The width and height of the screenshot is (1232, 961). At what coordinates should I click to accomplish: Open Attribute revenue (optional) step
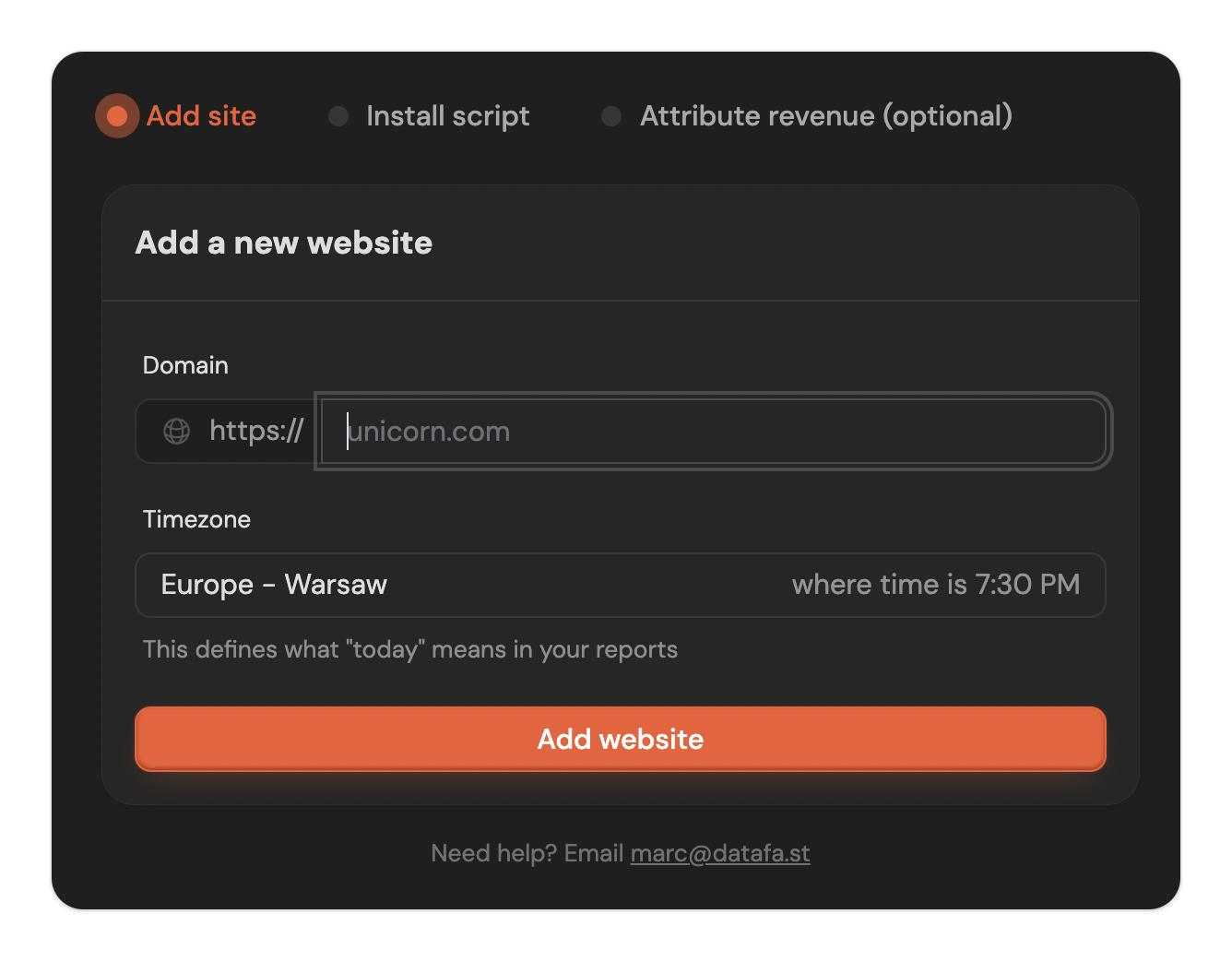pyautogui.click(x=826, y=116)
